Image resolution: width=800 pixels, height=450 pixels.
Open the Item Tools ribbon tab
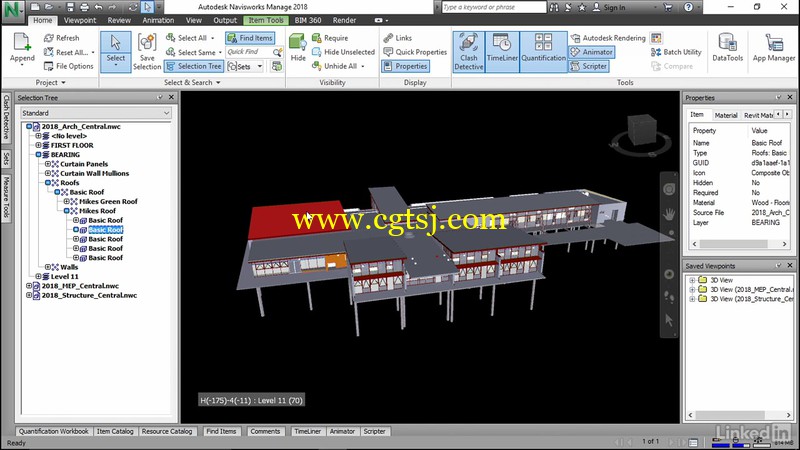[x=266, y=20]
